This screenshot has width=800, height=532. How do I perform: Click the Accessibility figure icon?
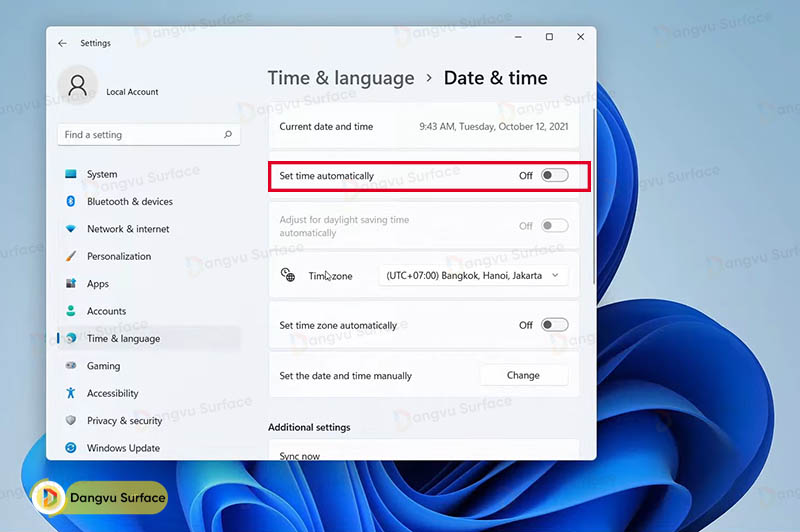tap(71, 393)
